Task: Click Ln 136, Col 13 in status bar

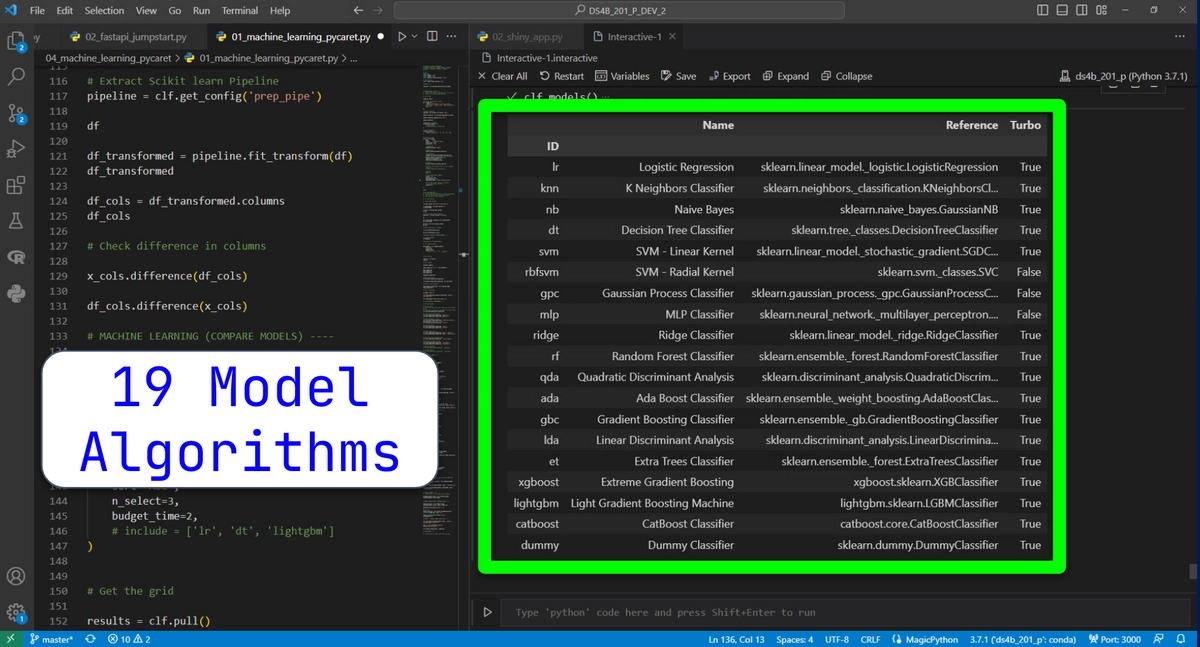Action: pos(736,639)
